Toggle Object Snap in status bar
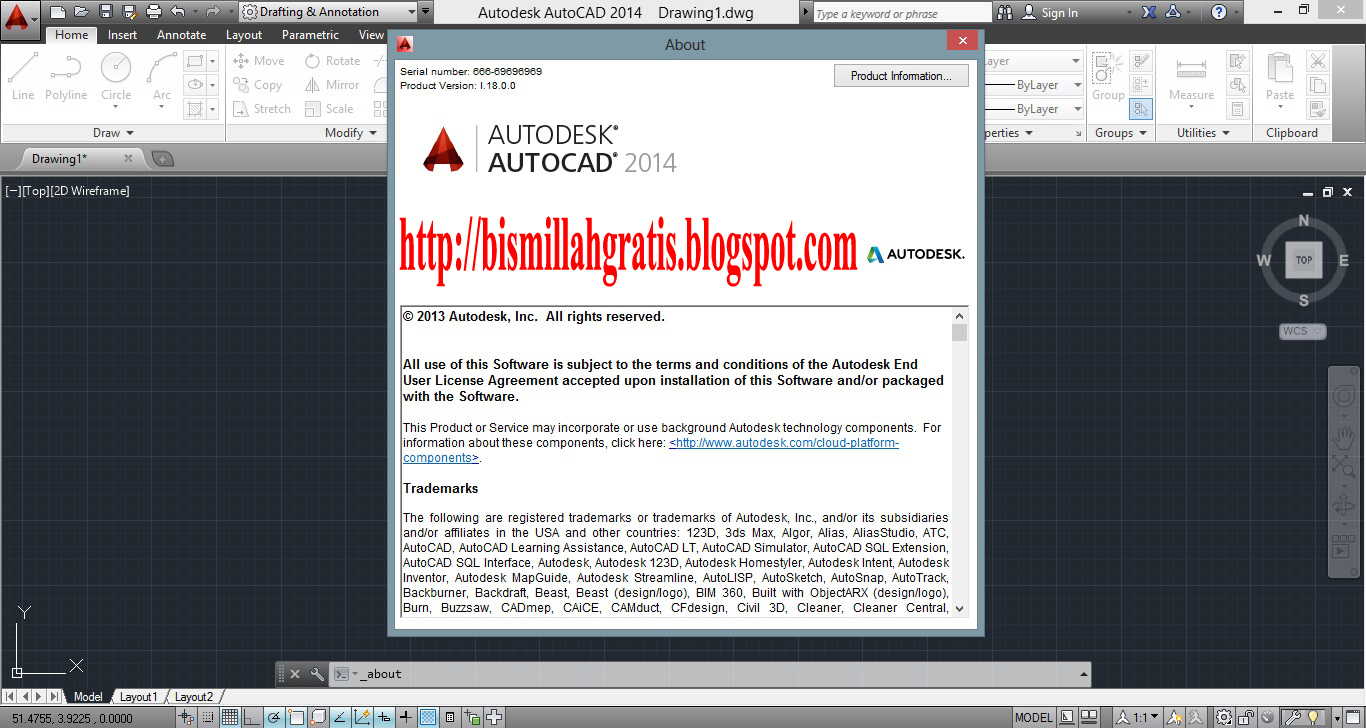 click(x=296, y=717)
